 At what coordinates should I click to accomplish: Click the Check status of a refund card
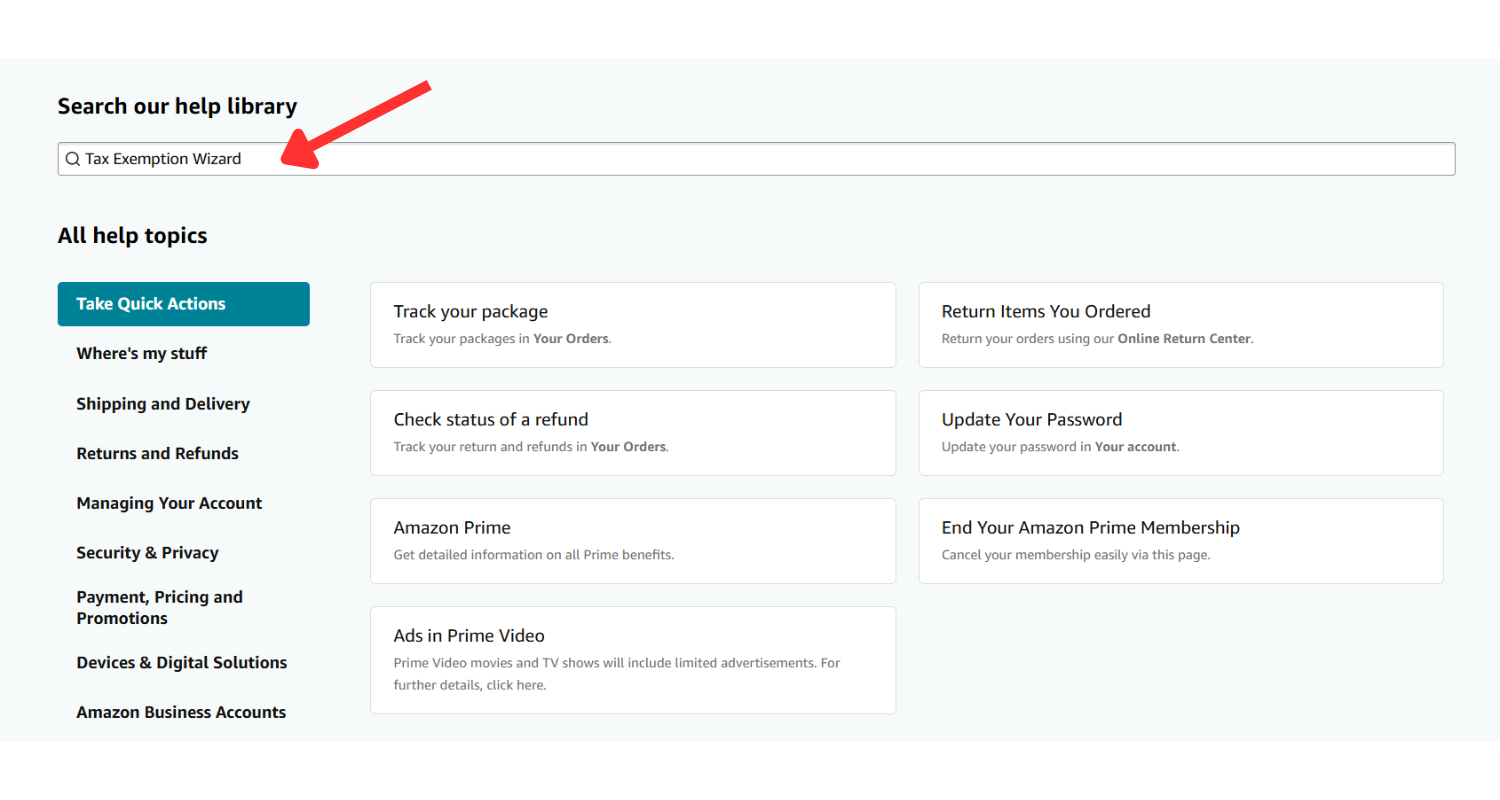632,432
